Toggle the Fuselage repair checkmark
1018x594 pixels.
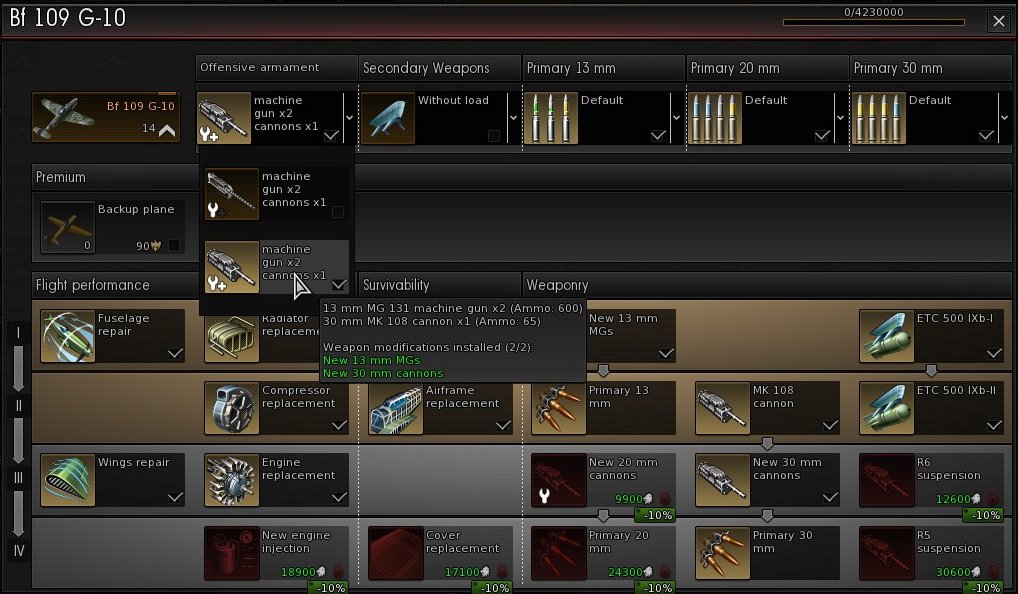[175, 353]
